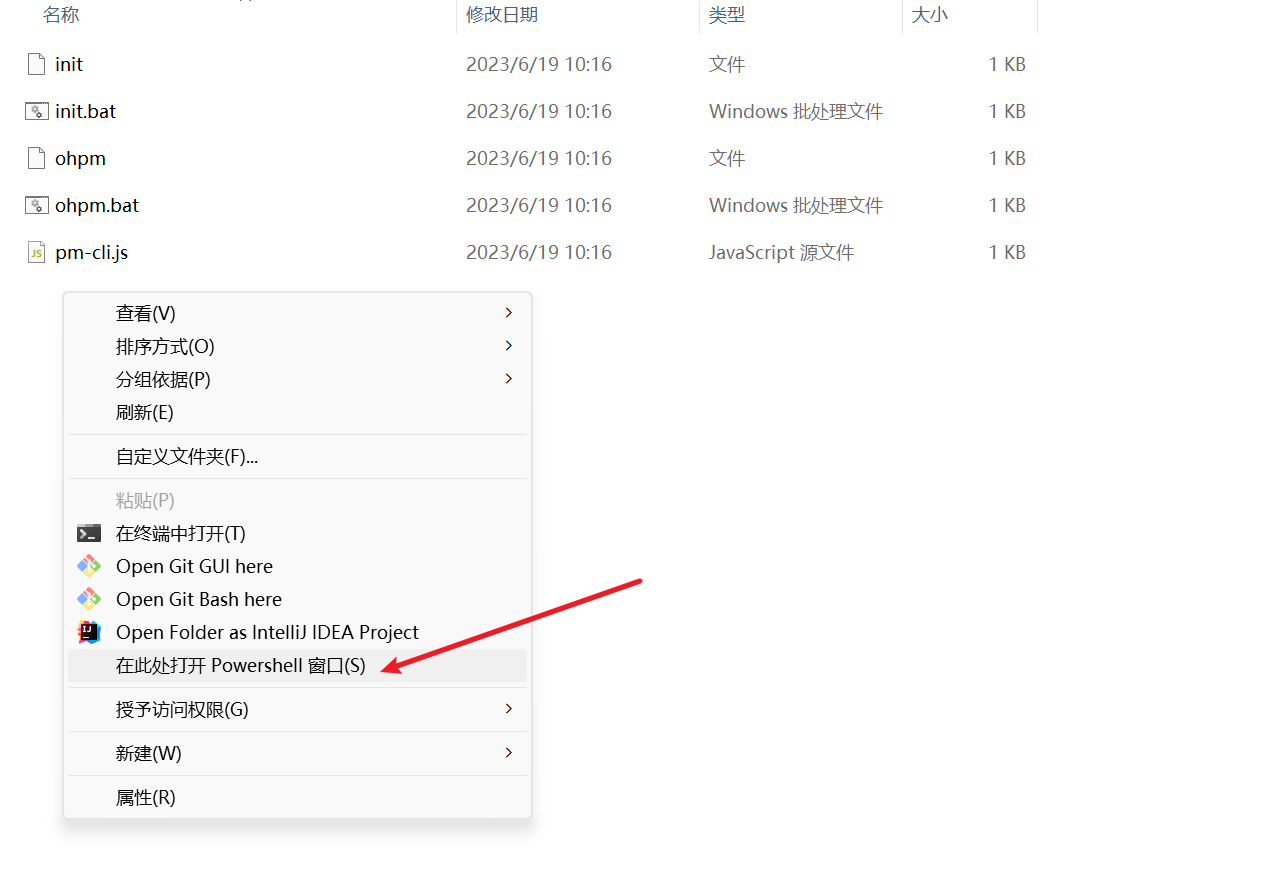Select 在此处打开 Powershell 窗口(S)

pyautogui.click(x=297, y=665)
